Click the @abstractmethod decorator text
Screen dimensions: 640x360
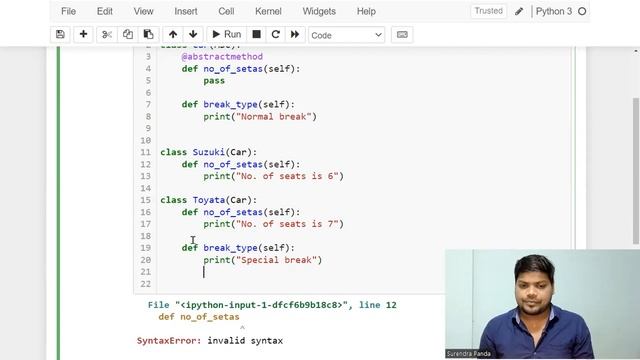[x=222, y=57]
